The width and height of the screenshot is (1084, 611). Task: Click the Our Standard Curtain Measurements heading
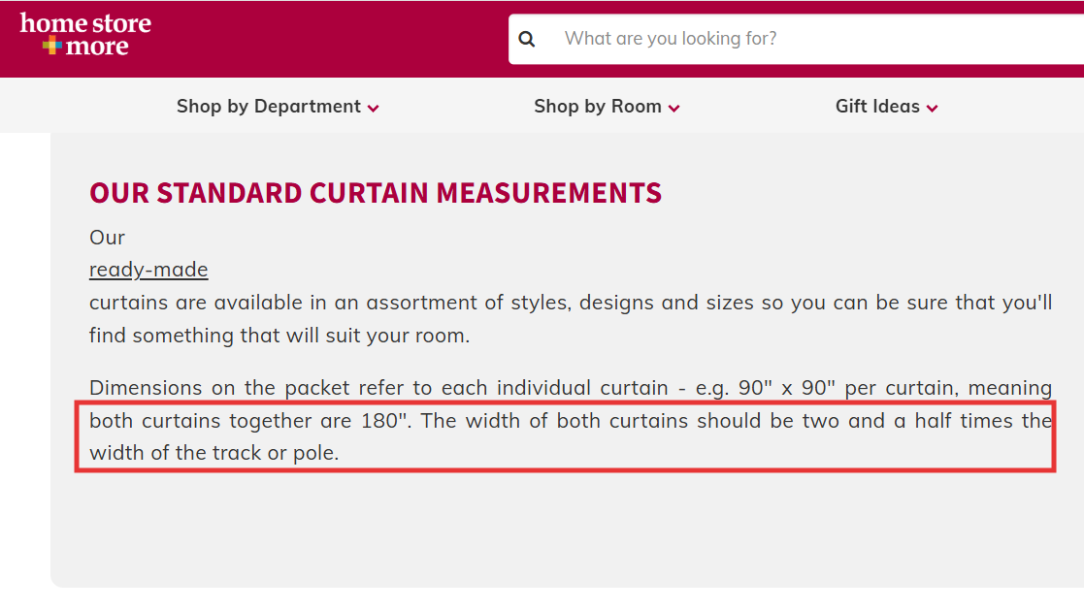tap(375, 193)
